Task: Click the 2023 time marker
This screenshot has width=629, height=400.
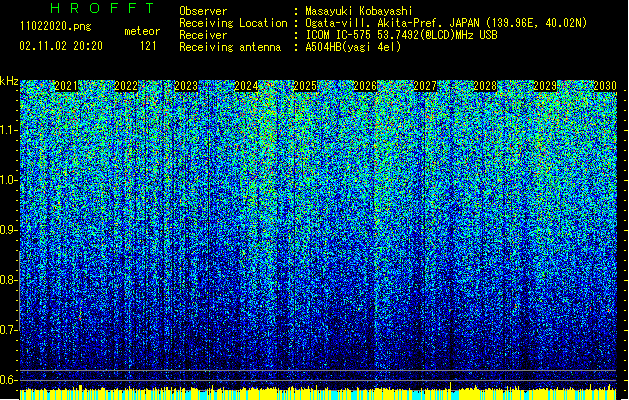Action: (x=186, y=86)
